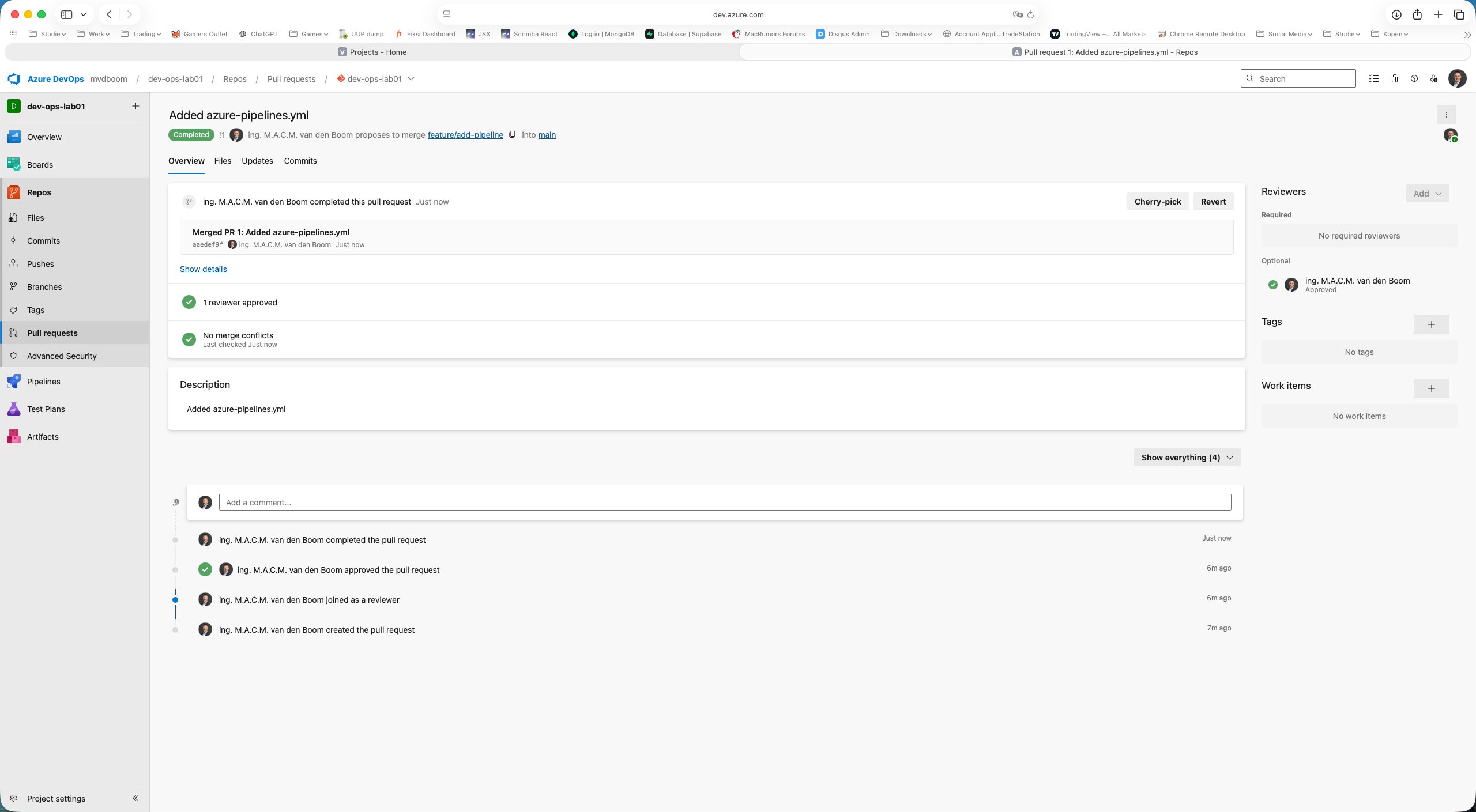Open the Show everything filter dropdown
Viewport: 1476px width, 812px height.
[x=1186, y=457]
